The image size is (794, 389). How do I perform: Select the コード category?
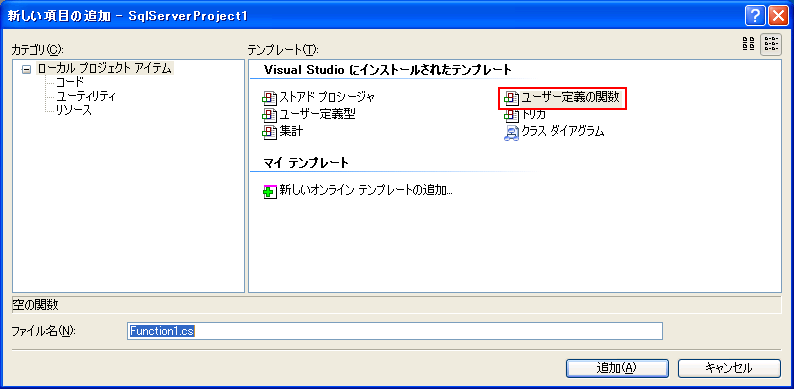(x=70, y=82)
